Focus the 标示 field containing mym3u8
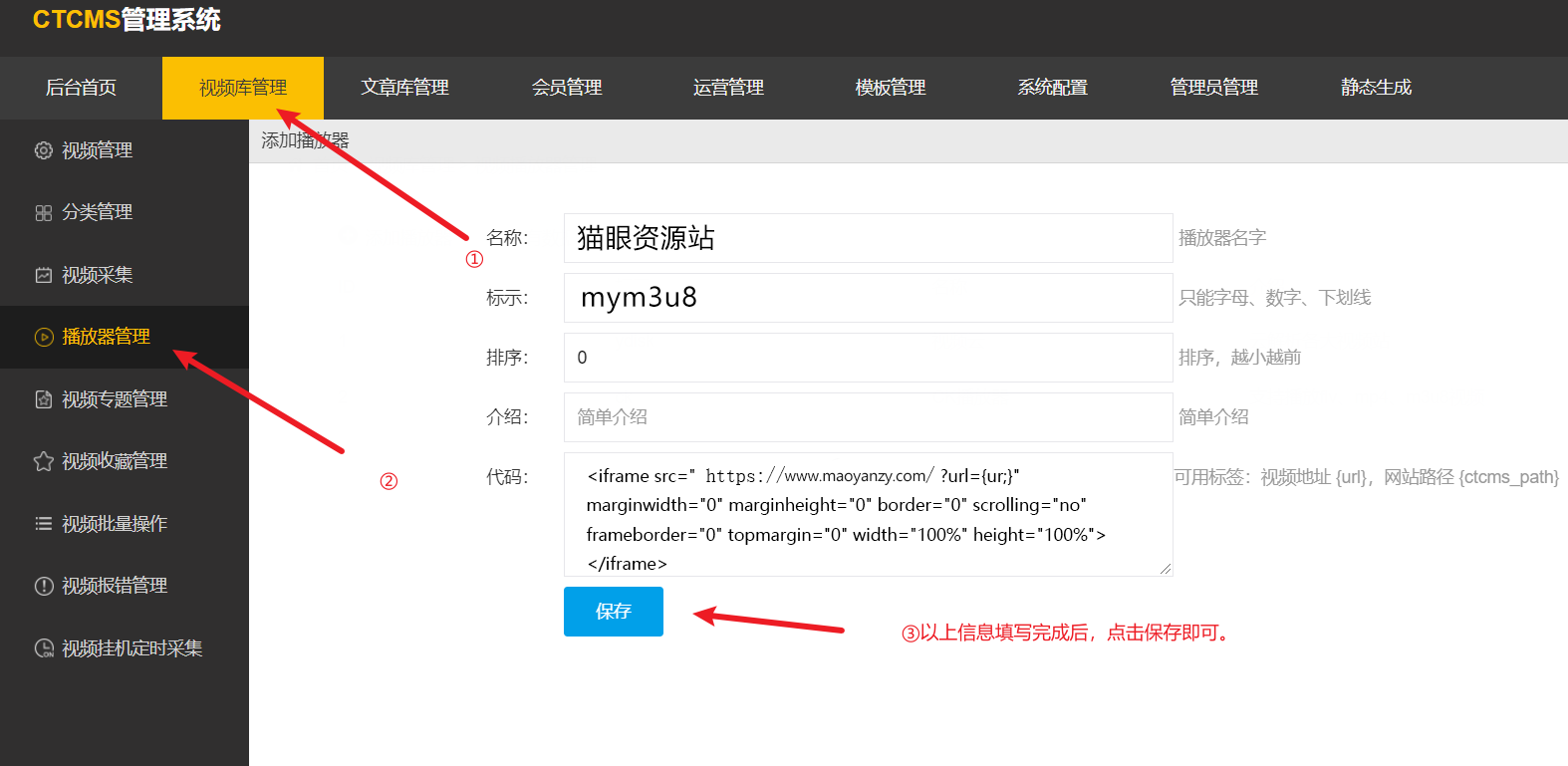Viewport: 1568px width, 766px height. 867,298
